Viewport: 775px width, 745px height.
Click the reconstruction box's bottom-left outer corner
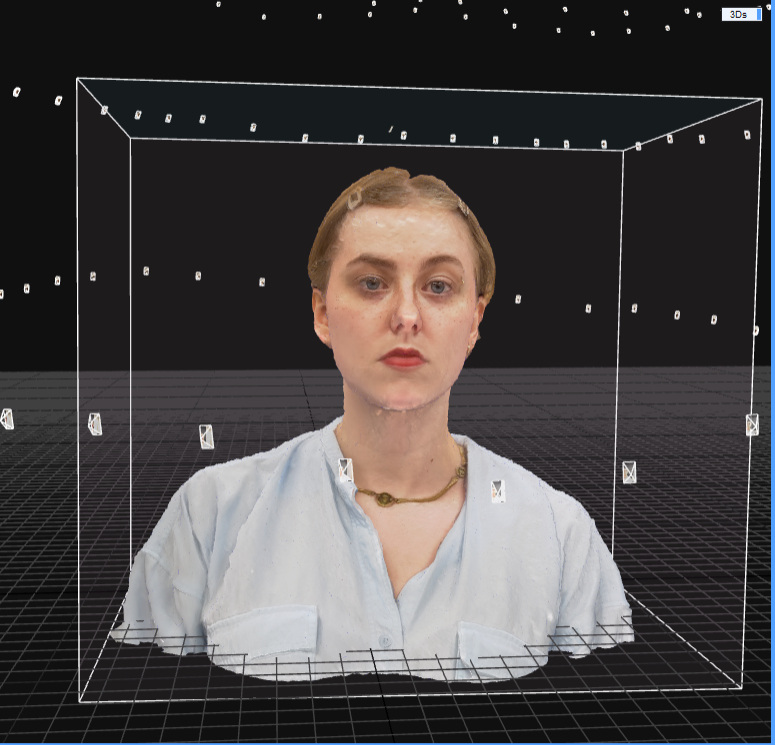pos(79,701)
